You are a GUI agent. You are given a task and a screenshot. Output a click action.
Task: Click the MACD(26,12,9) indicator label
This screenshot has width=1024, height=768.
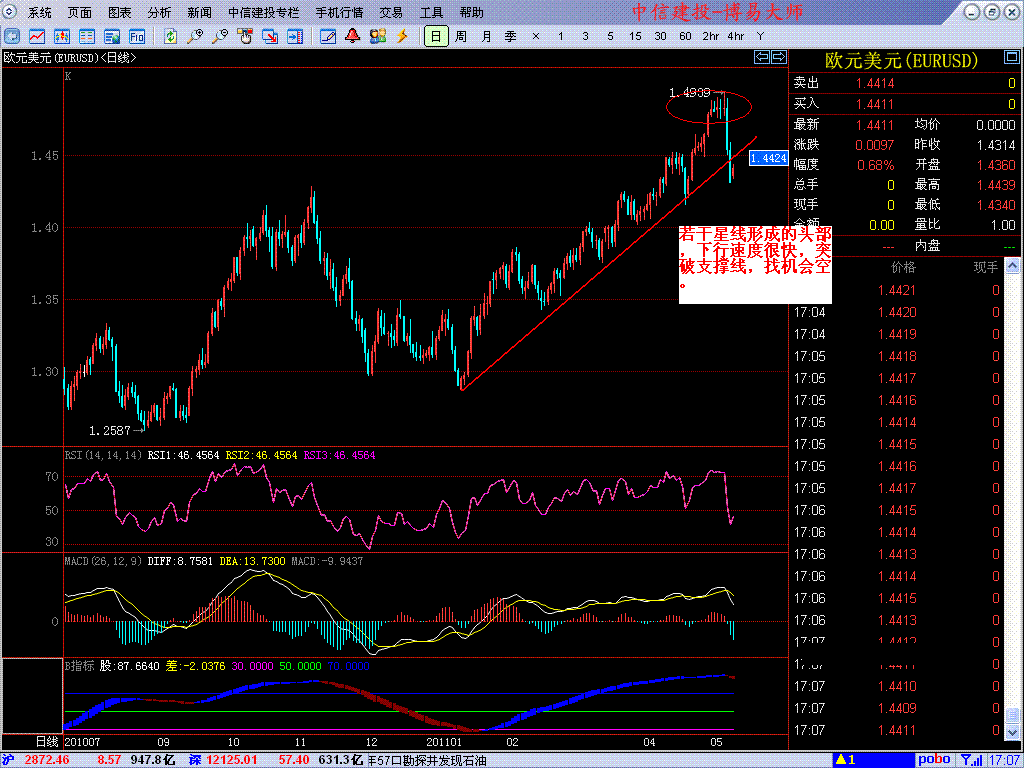click(x=103, y=561)
